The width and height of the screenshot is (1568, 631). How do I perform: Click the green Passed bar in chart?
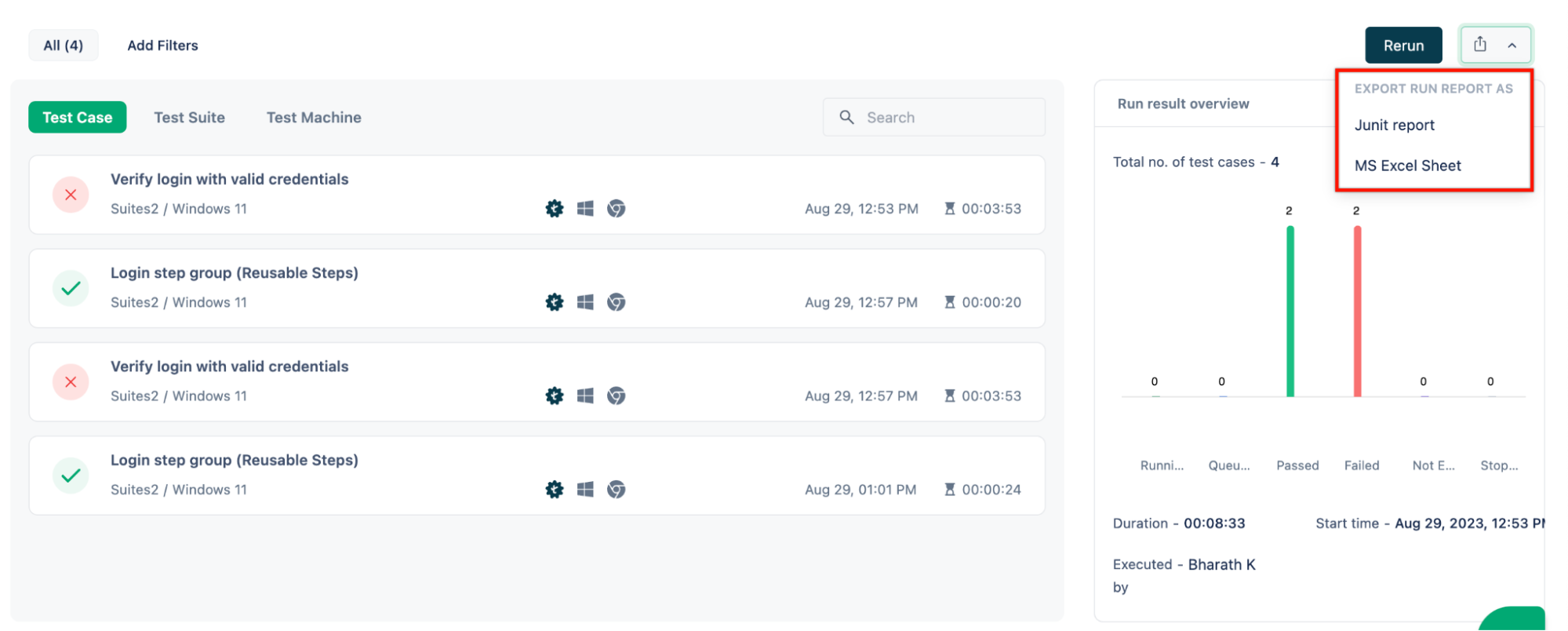point(1290,312)
